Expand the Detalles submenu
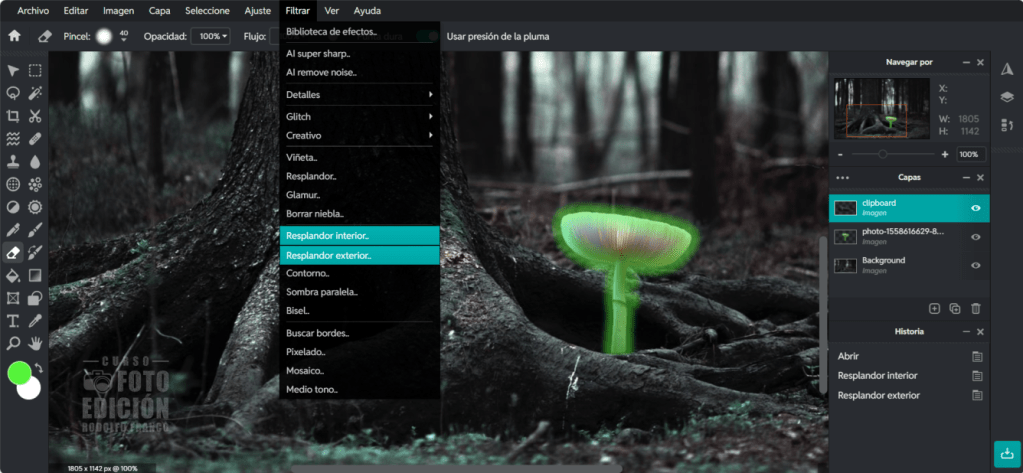Image resolution: width=1023 pixels, height=473 pixels. pyautogui.click(x=359, y=94)
